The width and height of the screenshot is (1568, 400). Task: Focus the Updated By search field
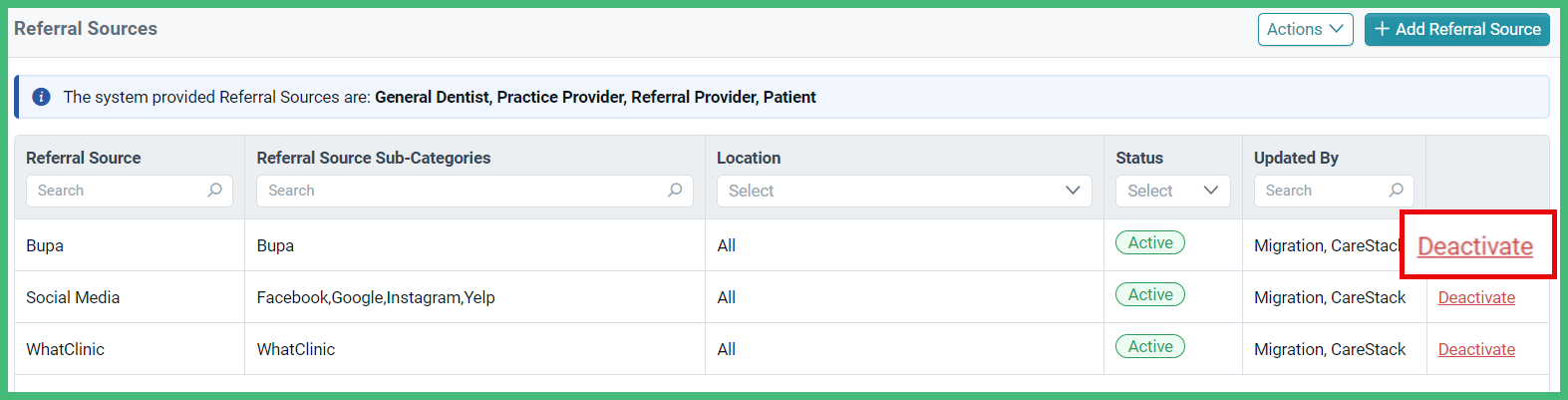1333,191
